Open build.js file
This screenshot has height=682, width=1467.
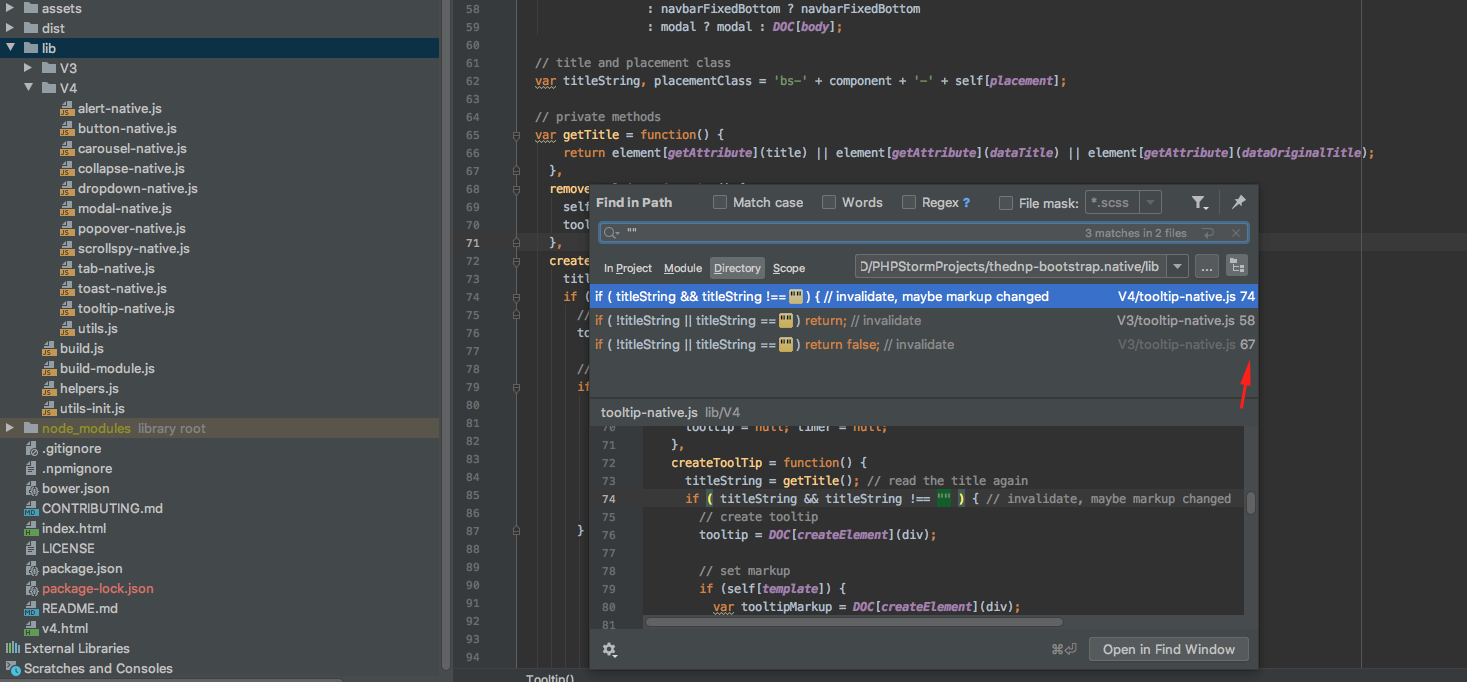tap(82, 348)
